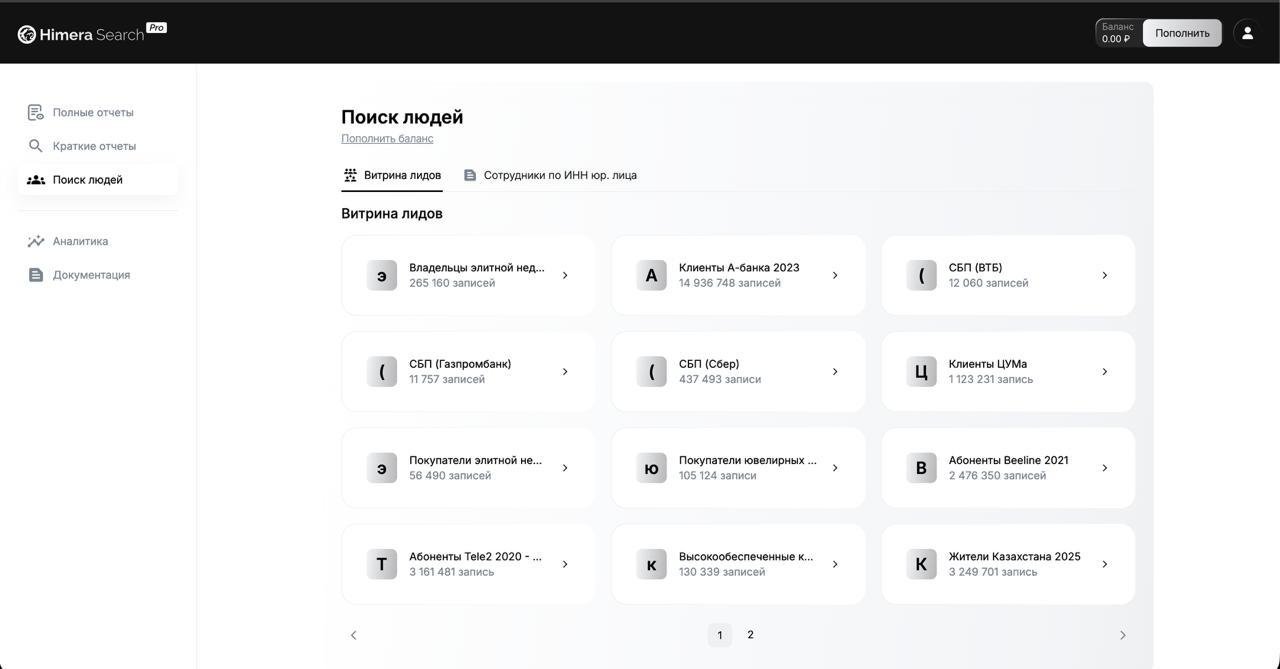Expand Клиенты А-банка 2023 card chevron

tap(835, 275)
